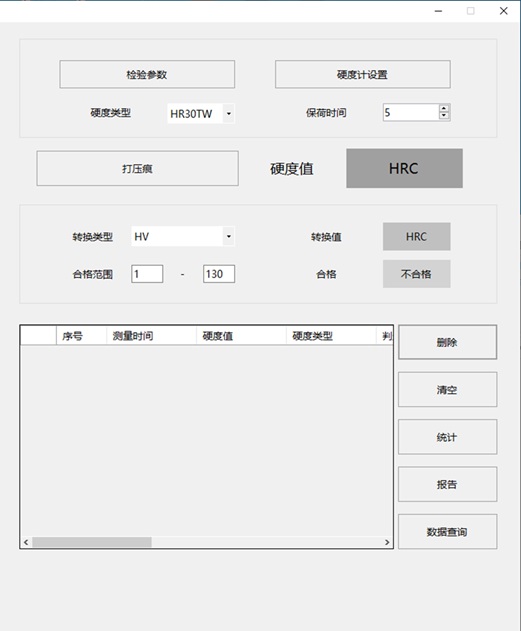The image size is (521, 631).
Task: Click the 硬度值 column header
Action: [x=241, y=336]
